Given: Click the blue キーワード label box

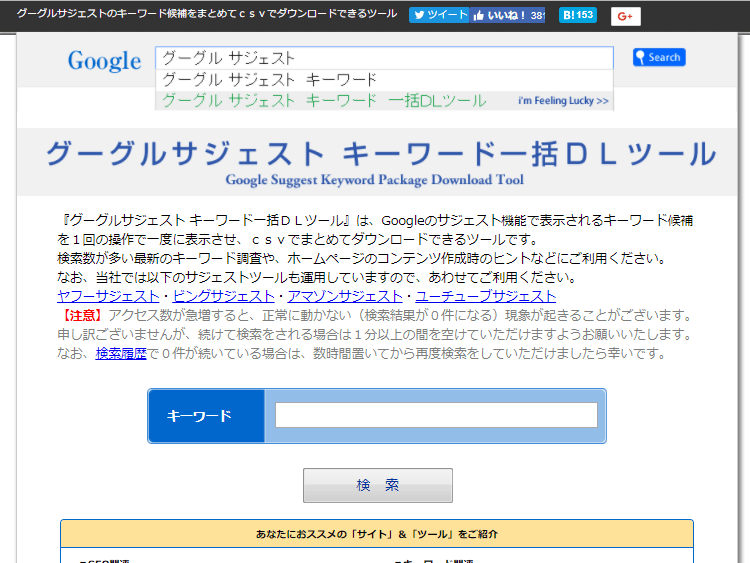Looking at the screenshot, I should (x=206, y=416).
